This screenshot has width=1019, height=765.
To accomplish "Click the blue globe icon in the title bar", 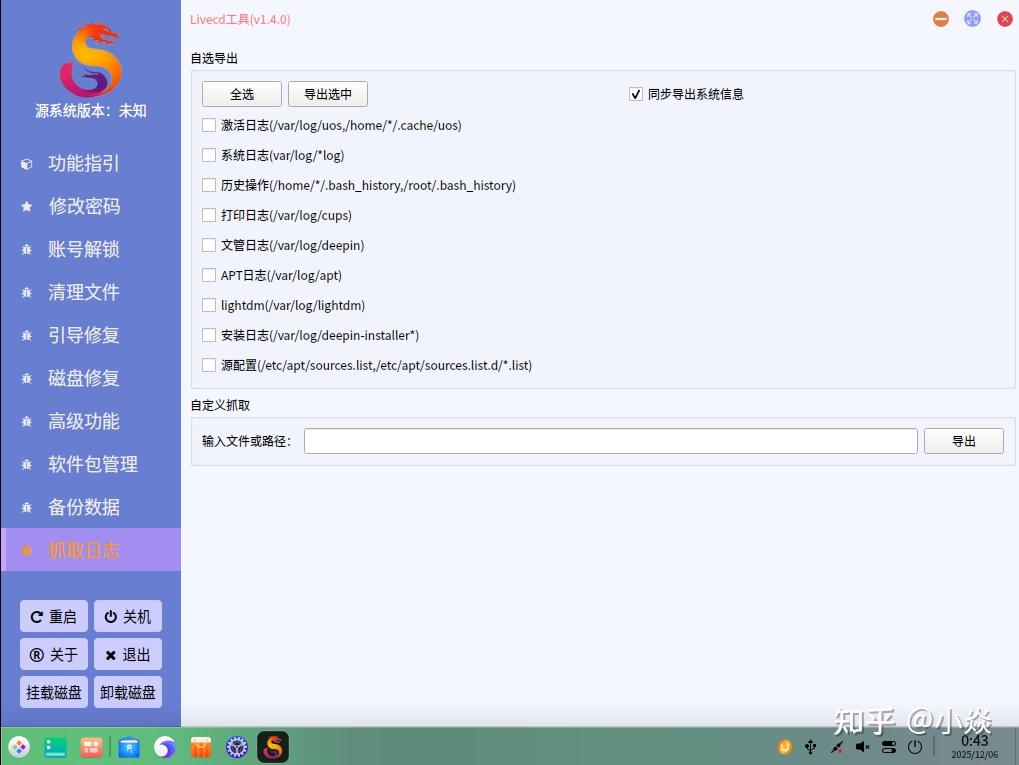I will click(971, 18).
